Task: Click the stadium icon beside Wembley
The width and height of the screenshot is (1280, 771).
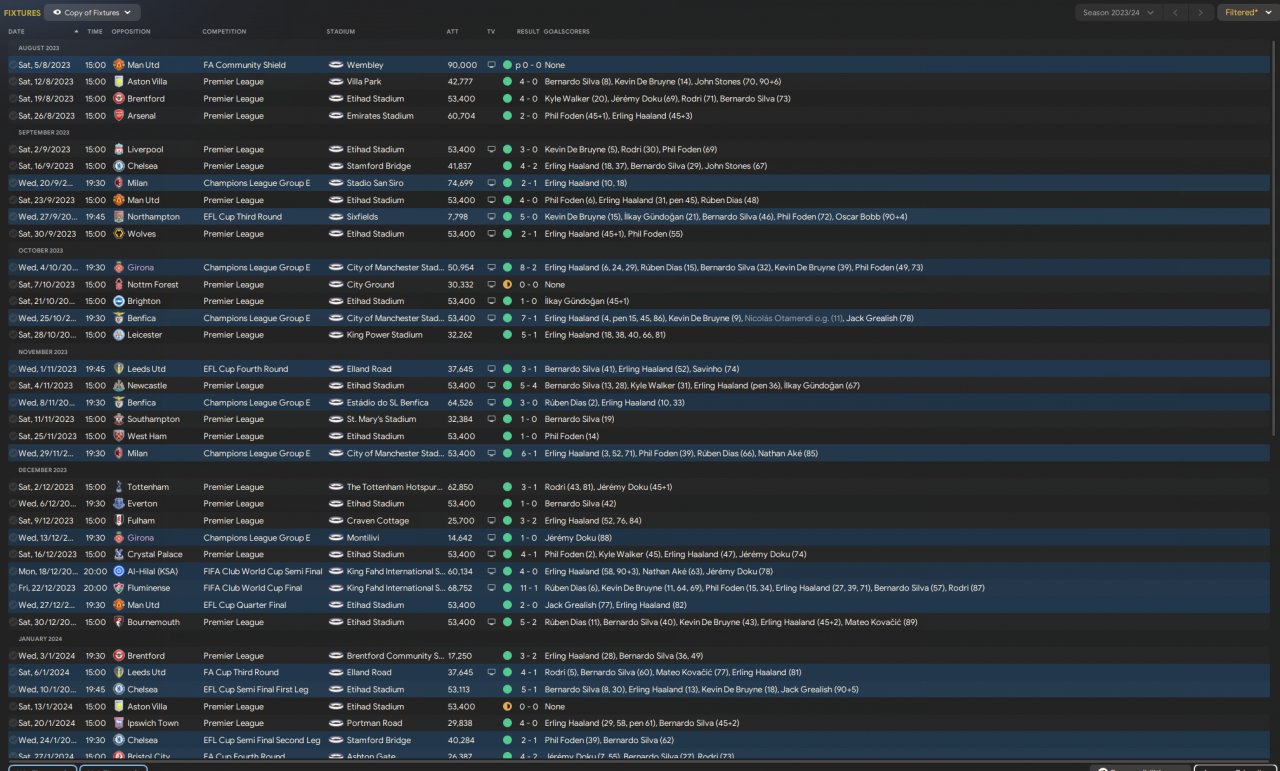Action: 336,65
